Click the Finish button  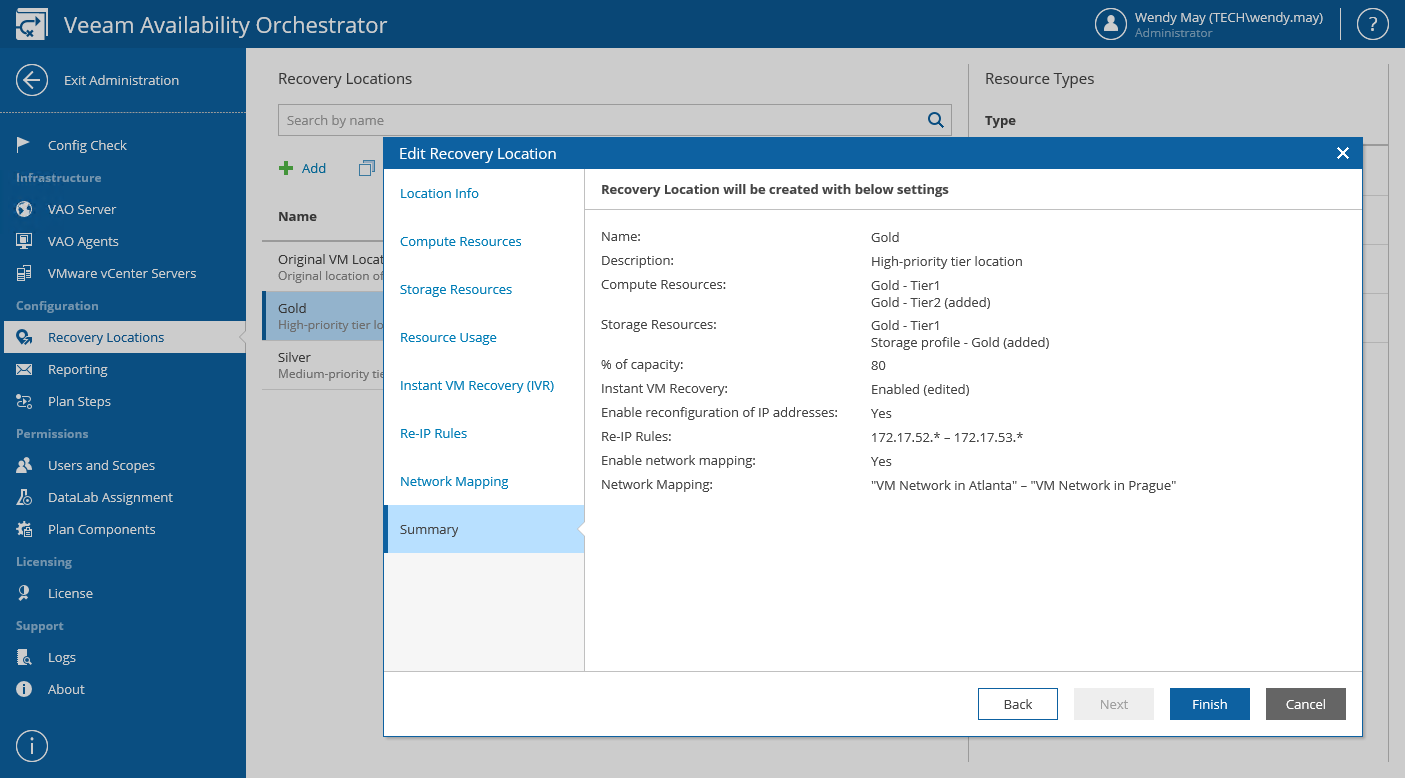click(x=1209, y=704)
